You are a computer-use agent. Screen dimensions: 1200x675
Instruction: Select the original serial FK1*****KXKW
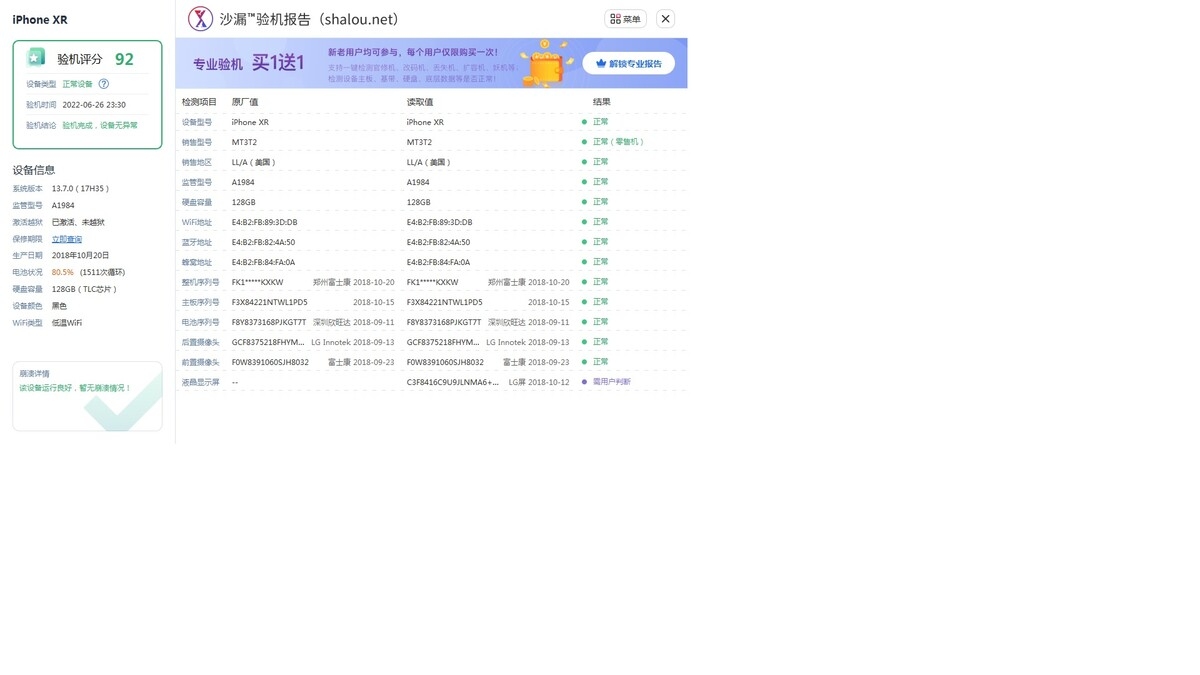[x=257, y=282]
